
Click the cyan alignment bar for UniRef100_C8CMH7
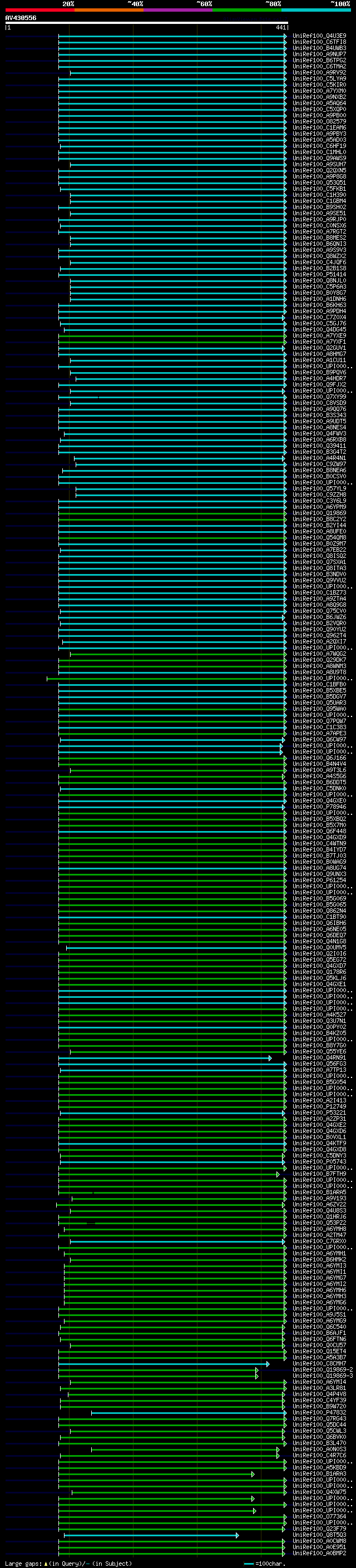(x=164, y=1363)
